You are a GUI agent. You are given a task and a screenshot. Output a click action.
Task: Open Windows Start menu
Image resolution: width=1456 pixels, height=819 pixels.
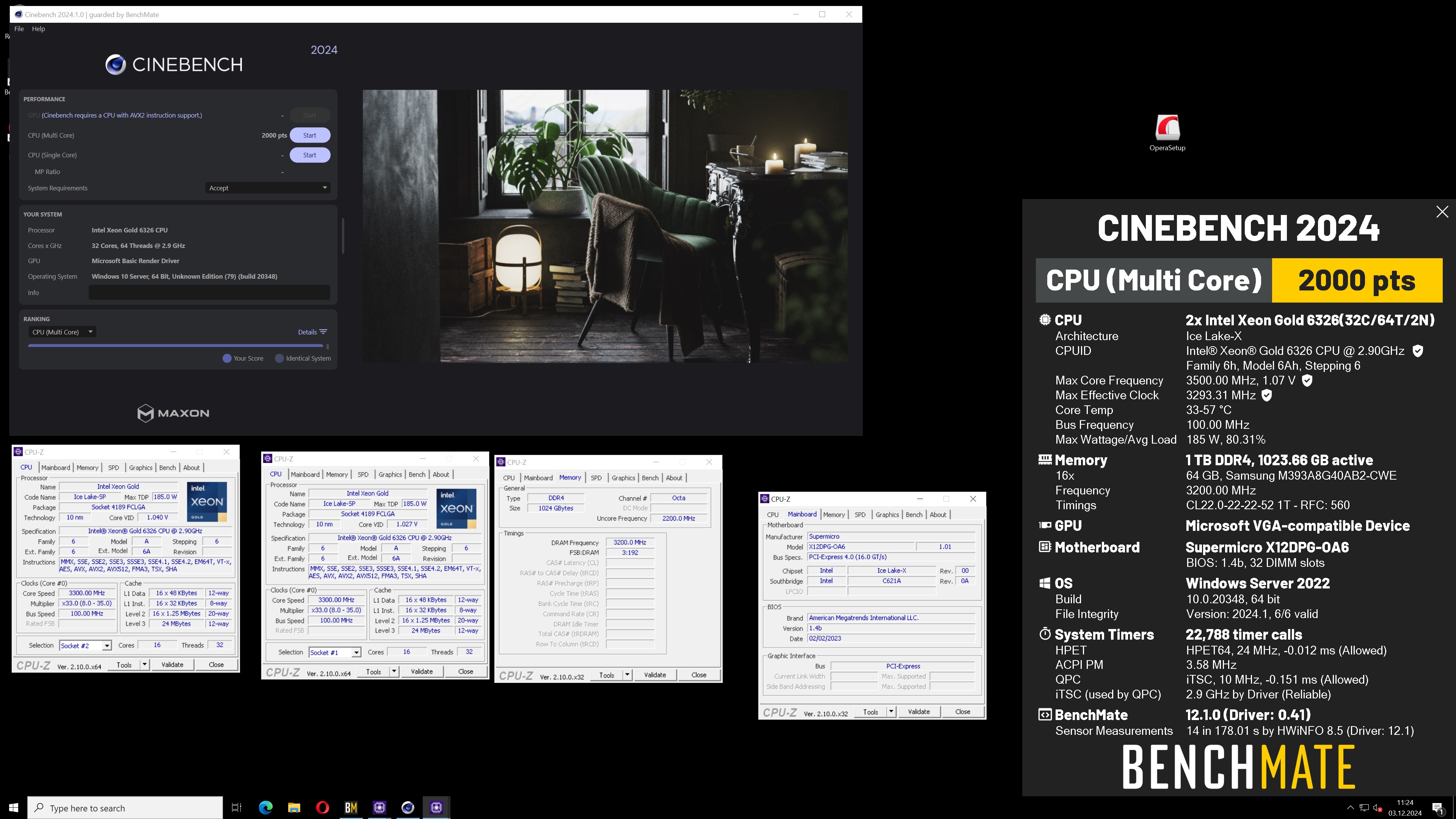click(x=14, y=808)
